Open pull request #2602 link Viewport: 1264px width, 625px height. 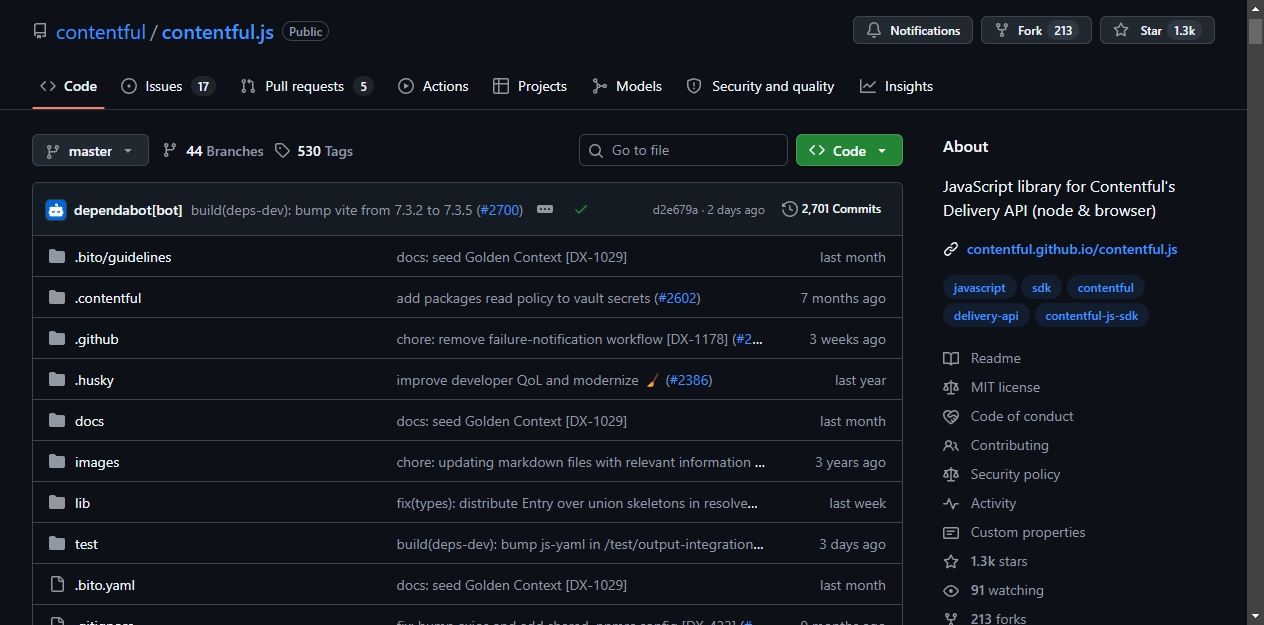click(x=677, y=298)
